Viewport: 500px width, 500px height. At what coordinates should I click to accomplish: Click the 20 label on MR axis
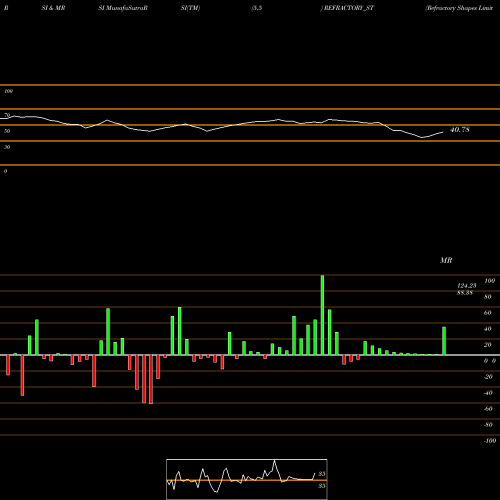tap(488, 345)
